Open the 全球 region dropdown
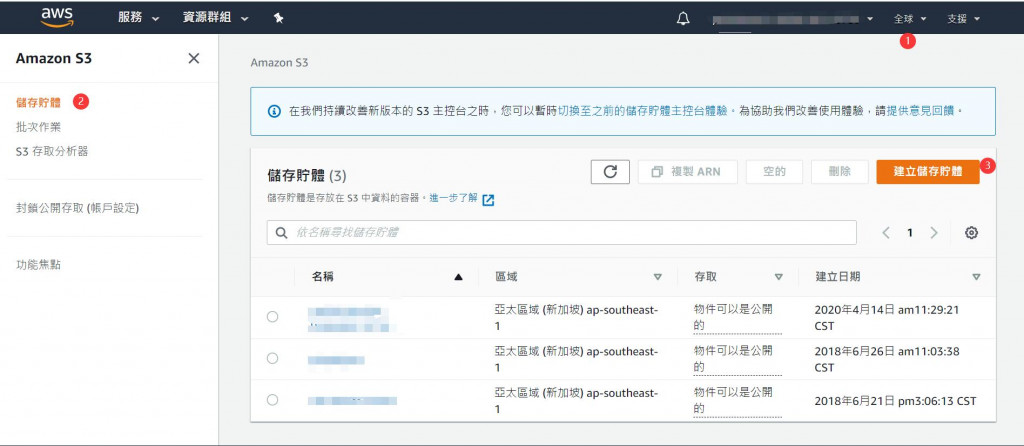The image size is (1024, 446). tap(910, 19)
